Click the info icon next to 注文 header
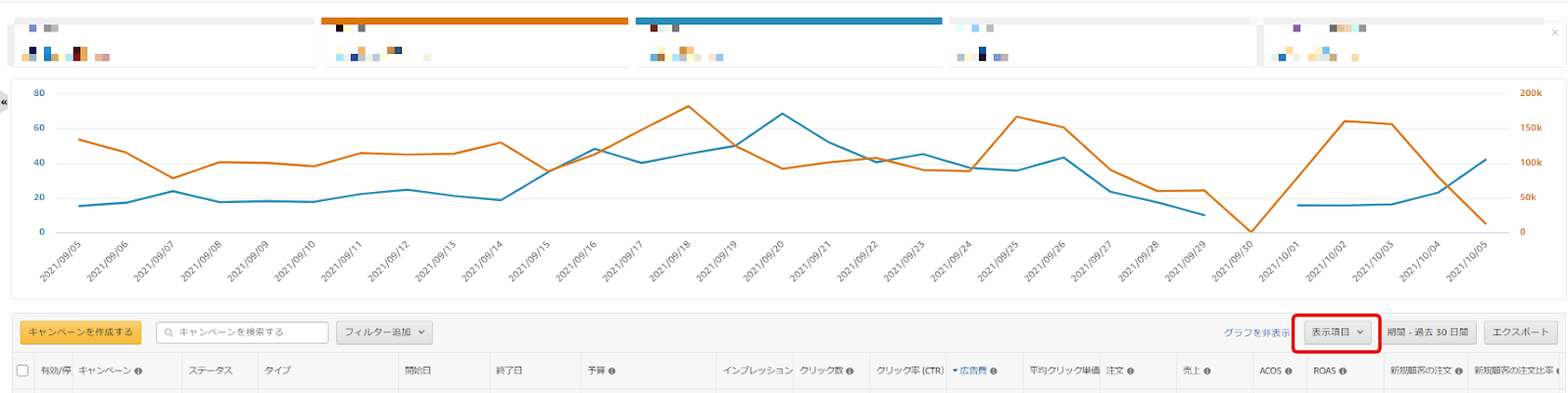Screen dimensions: 1568x393 coord(1131,371)
